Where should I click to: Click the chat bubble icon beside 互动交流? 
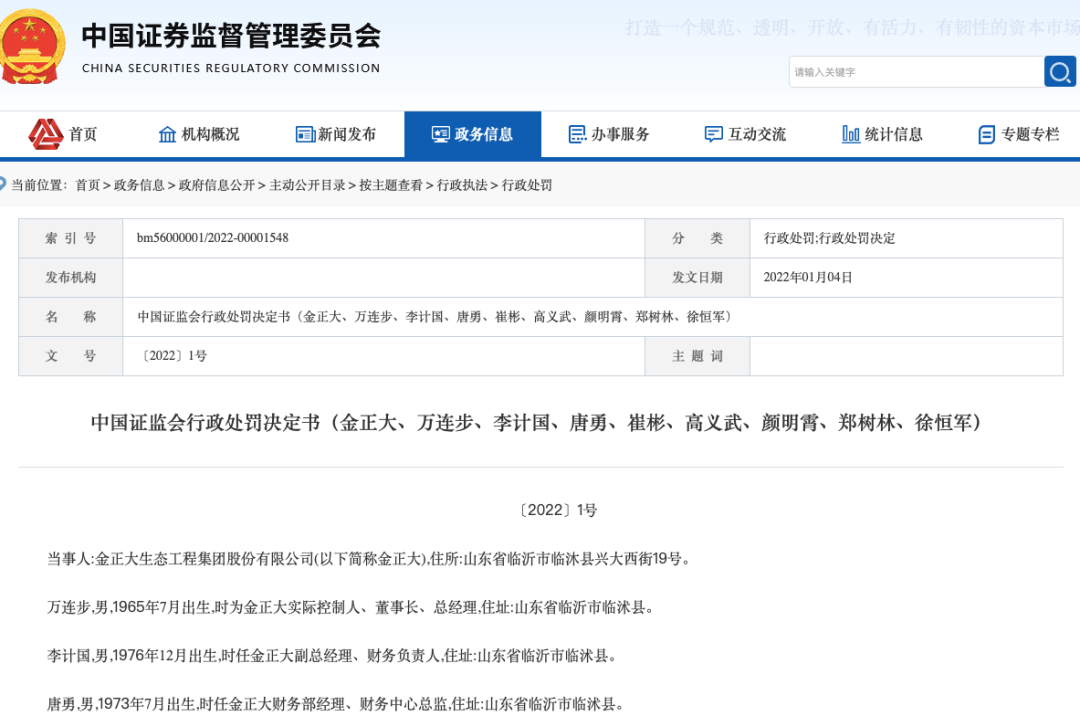pos(714,134)
